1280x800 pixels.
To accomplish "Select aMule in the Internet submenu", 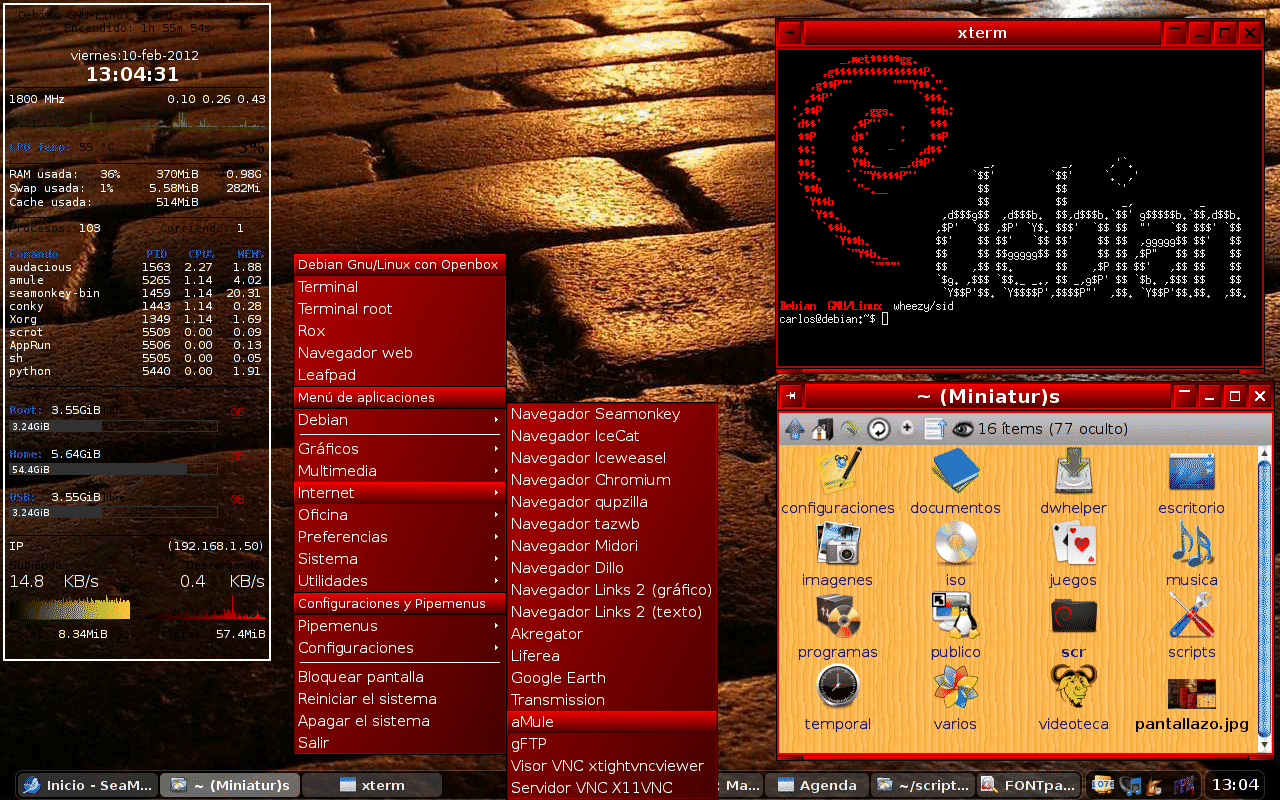I will coord(613,722).
